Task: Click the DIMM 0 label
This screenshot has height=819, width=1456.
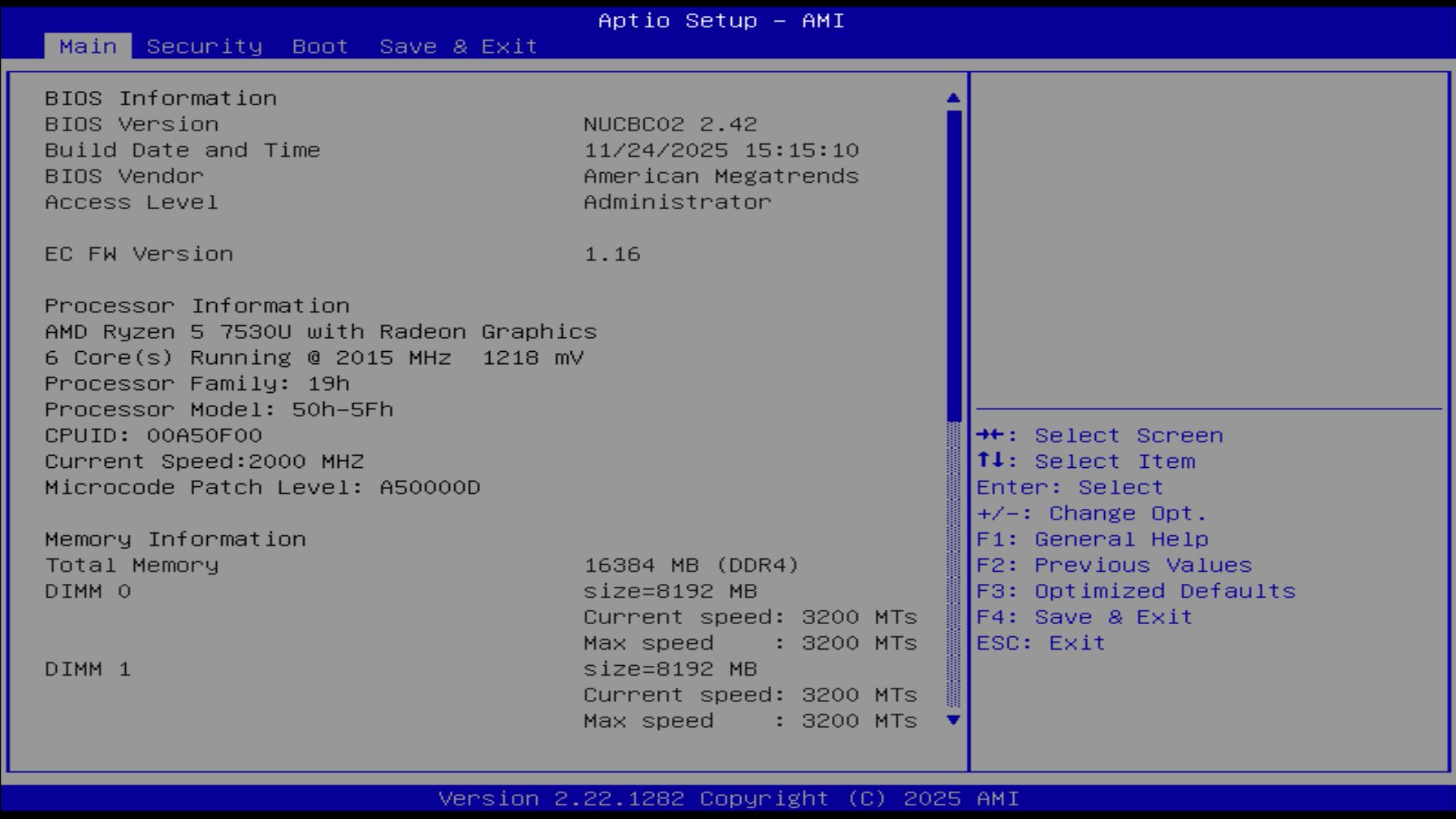Action: 87,591
